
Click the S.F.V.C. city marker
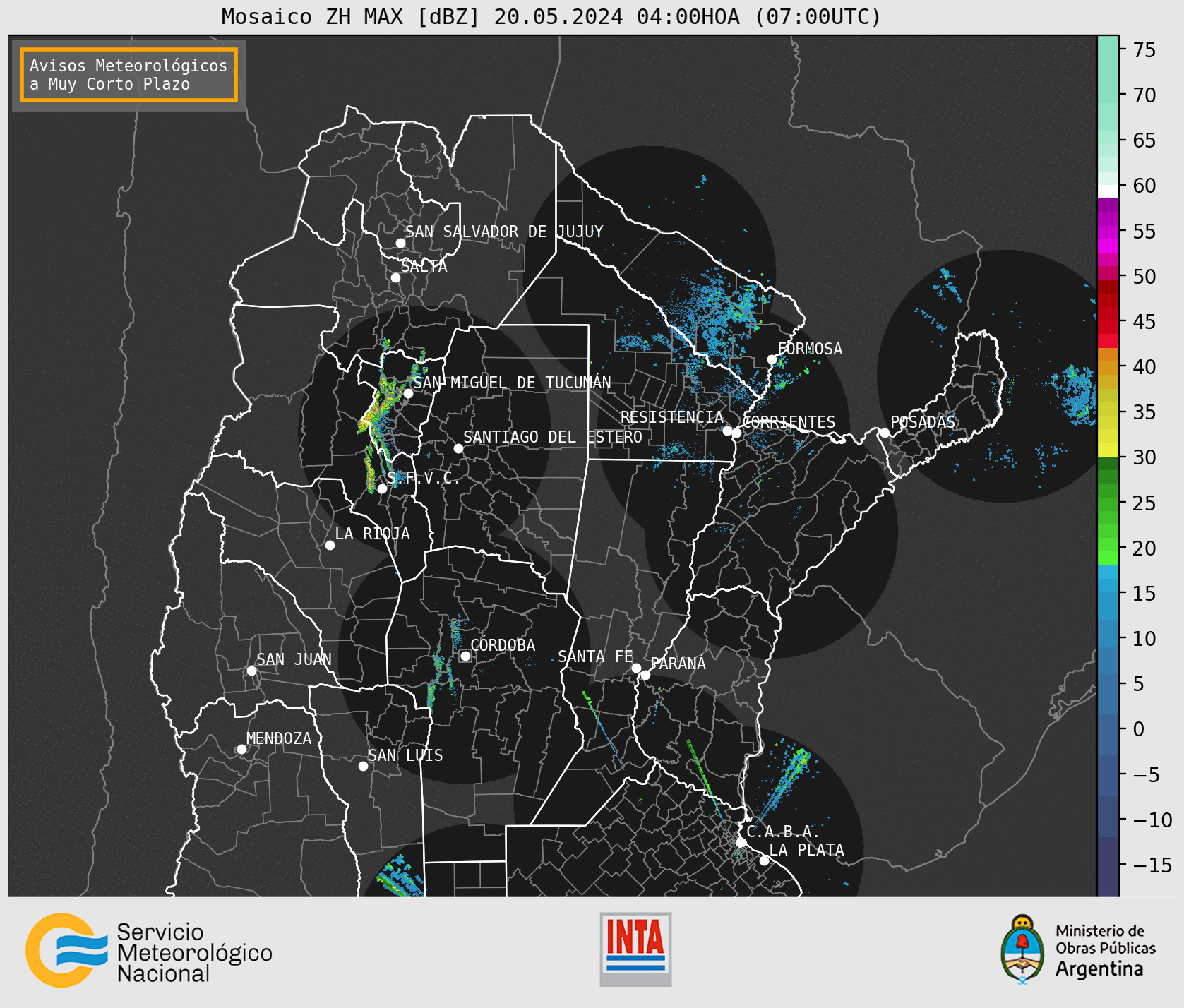pos(382,488)
